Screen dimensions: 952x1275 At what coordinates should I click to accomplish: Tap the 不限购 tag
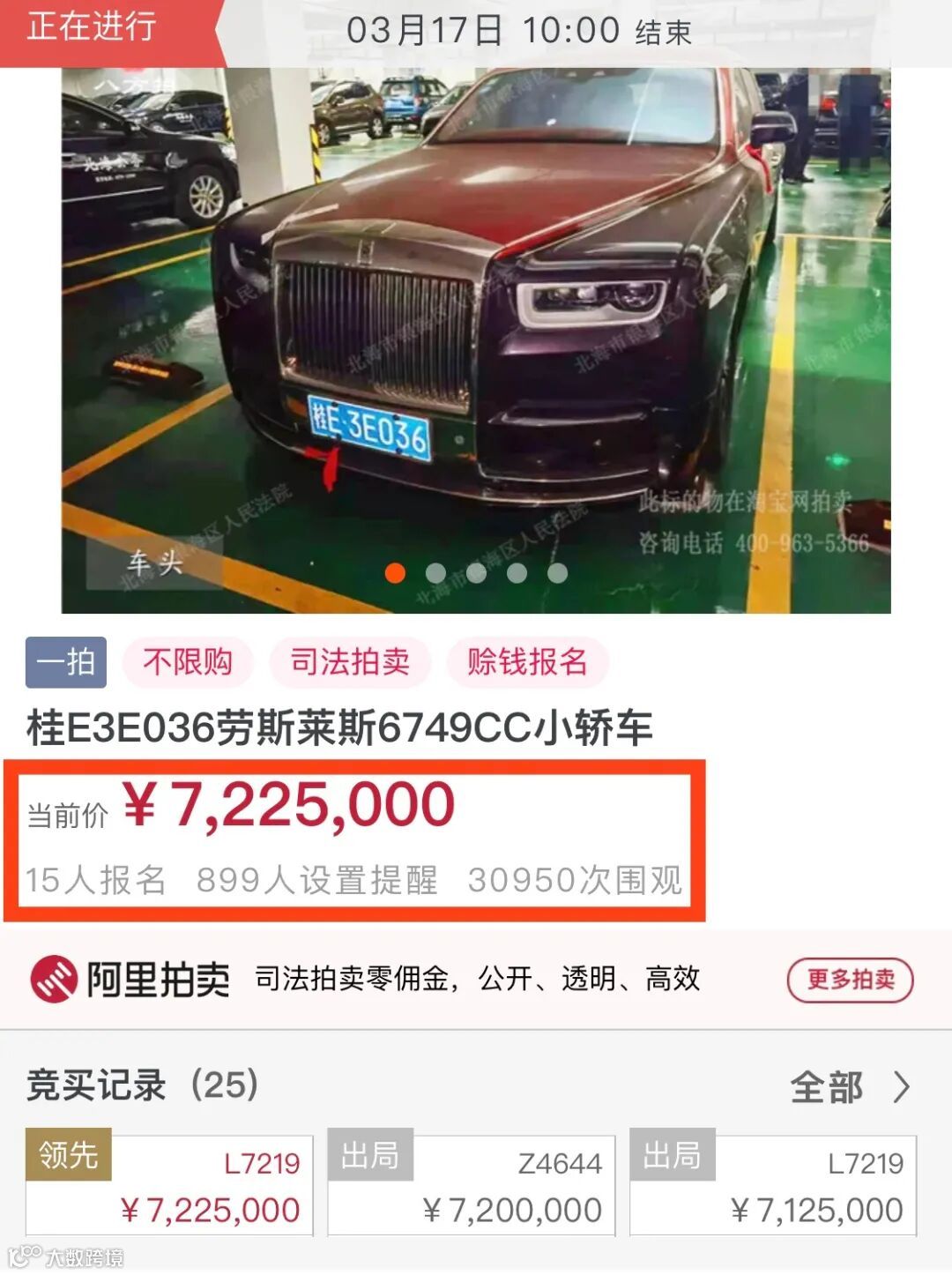click(188, 662)
